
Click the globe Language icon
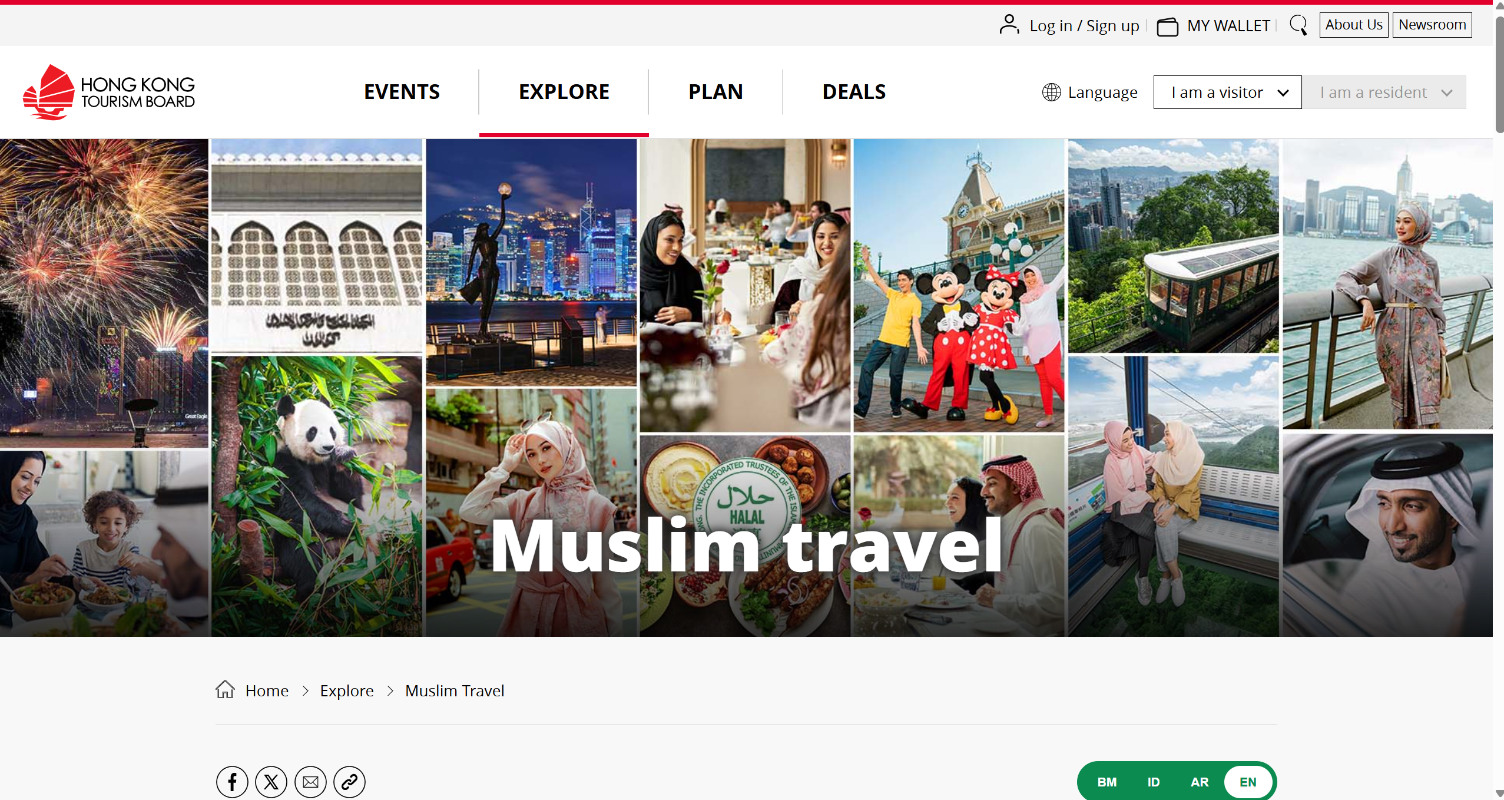point(1051,92)
